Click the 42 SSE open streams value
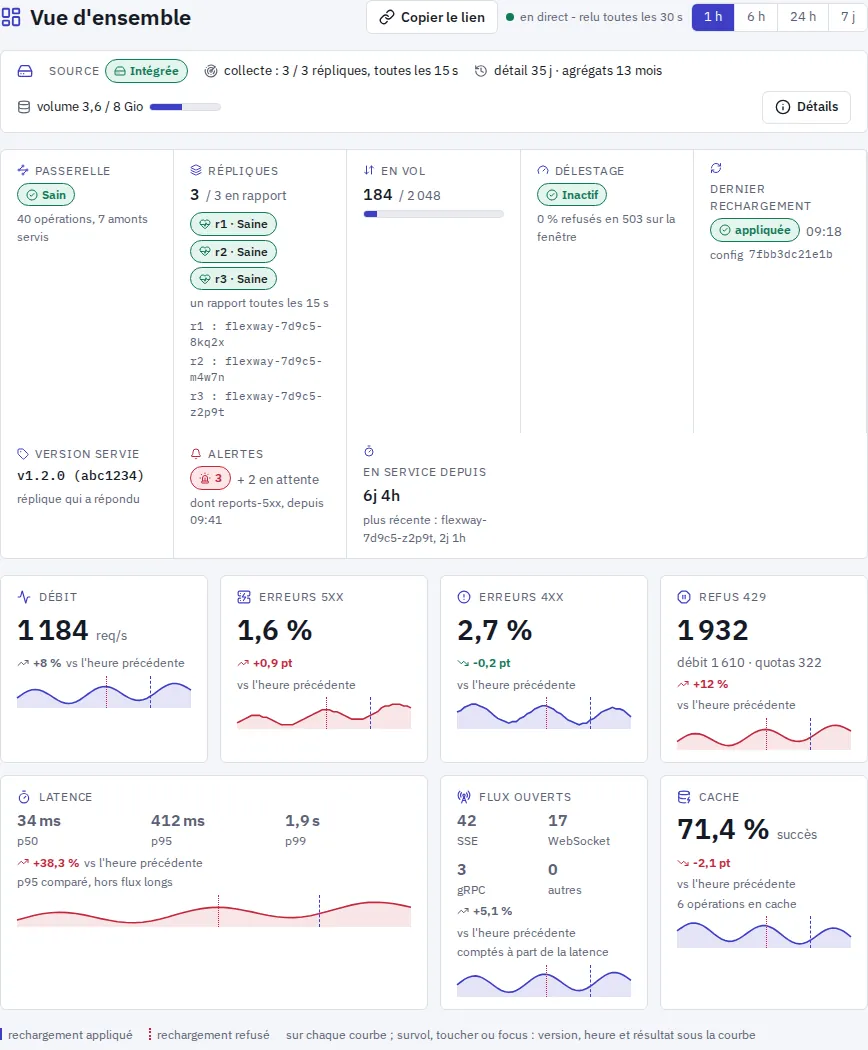Screen dimensions: 868x1050 tap(467, 820)
